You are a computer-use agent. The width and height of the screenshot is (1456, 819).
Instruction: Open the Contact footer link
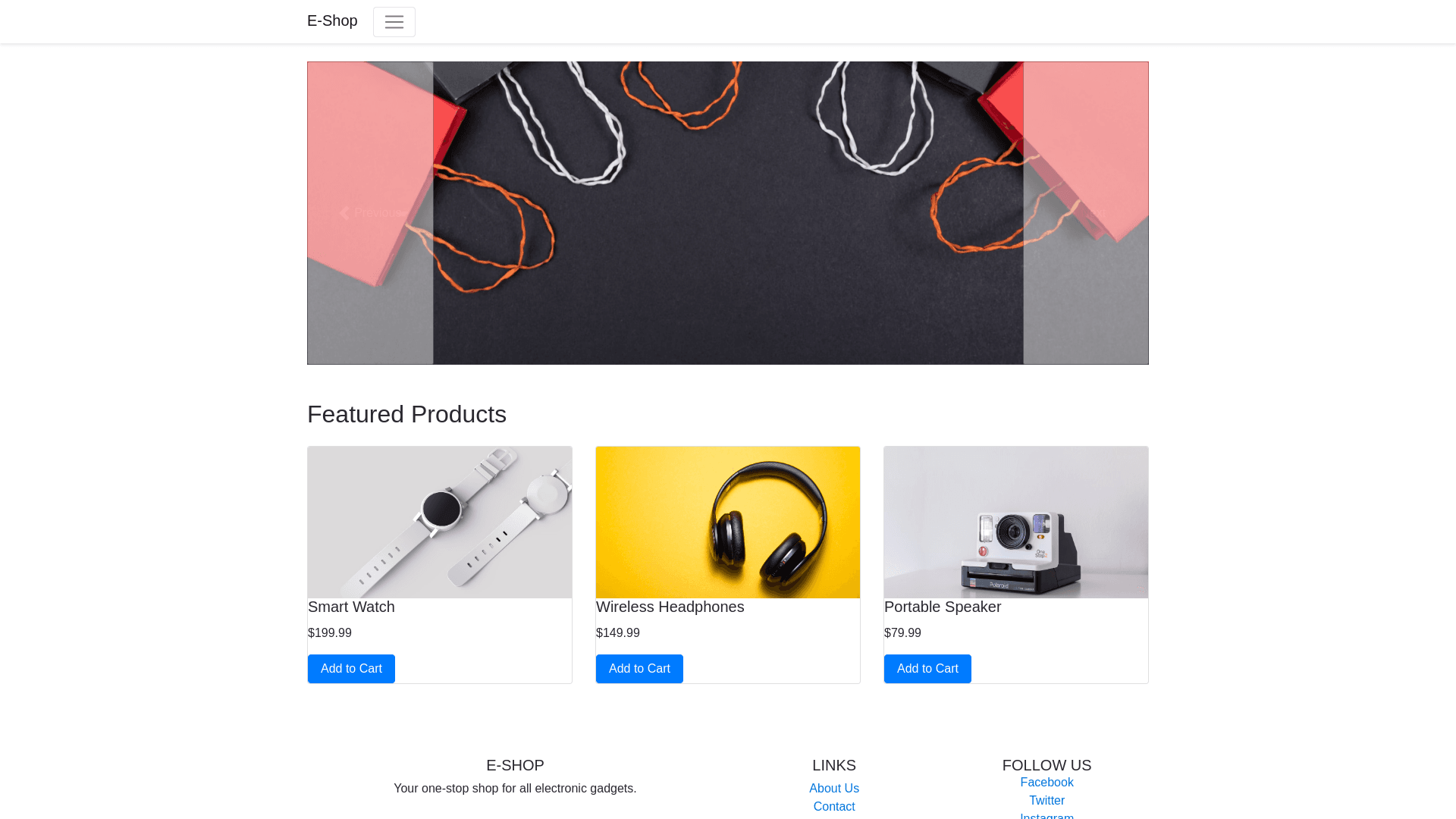[834, 807]
